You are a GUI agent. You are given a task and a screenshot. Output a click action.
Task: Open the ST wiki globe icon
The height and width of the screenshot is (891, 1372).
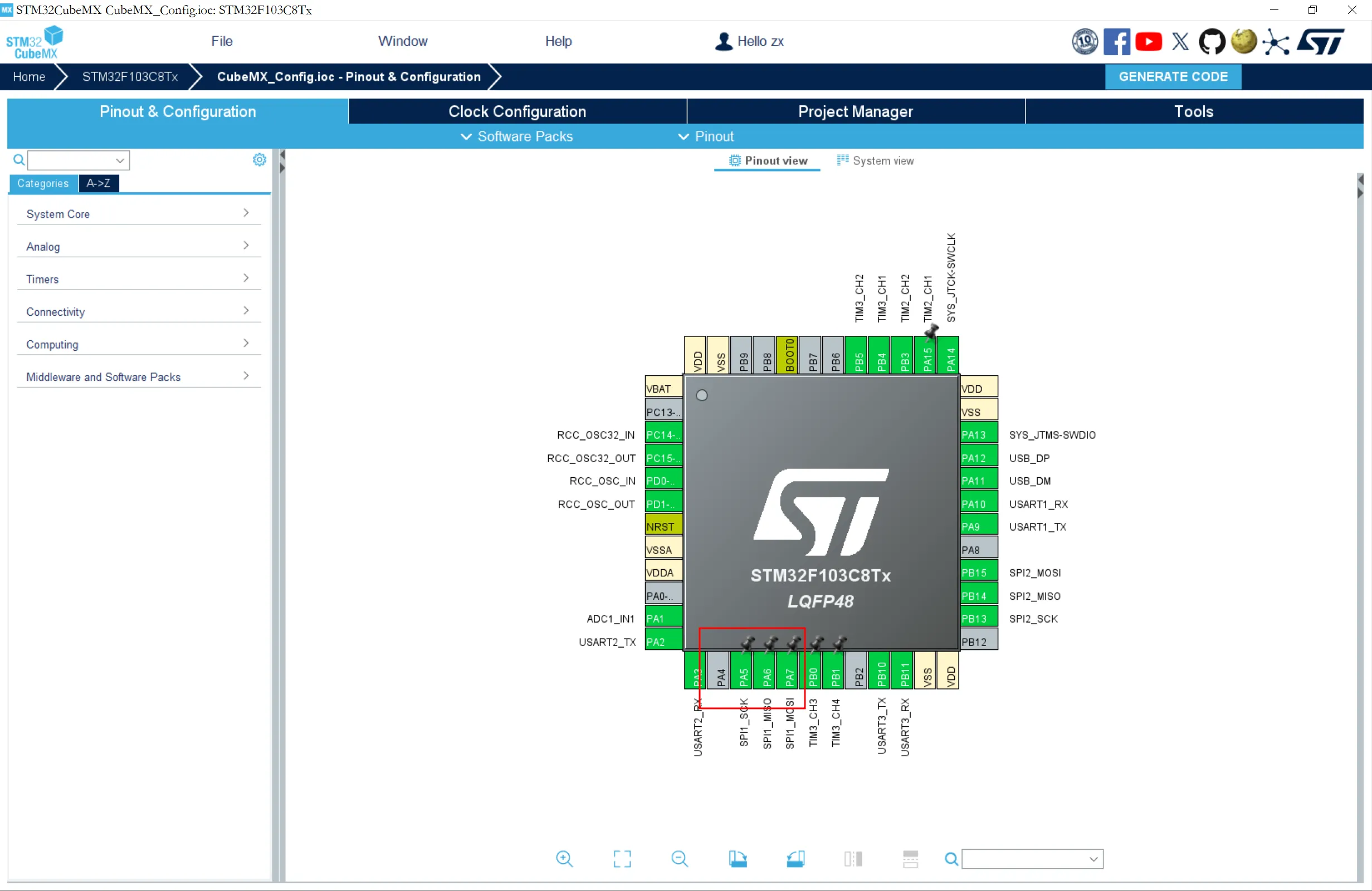1243,42
